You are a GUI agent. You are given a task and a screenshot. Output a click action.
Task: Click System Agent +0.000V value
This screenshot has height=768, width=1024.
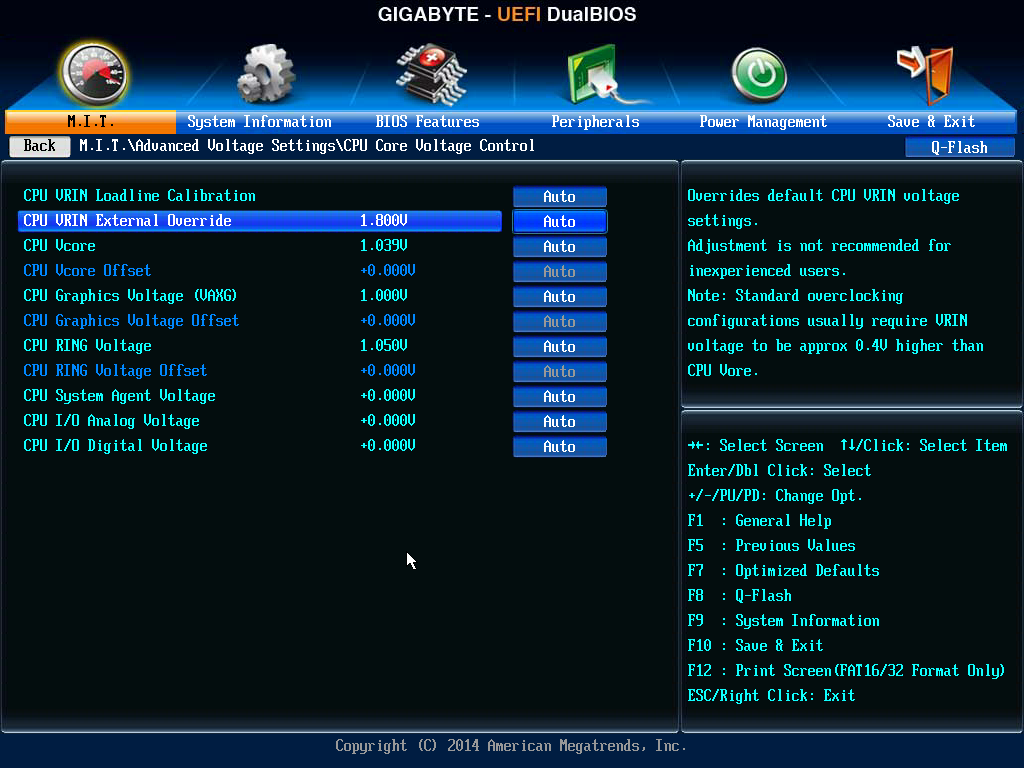point(388,396)
